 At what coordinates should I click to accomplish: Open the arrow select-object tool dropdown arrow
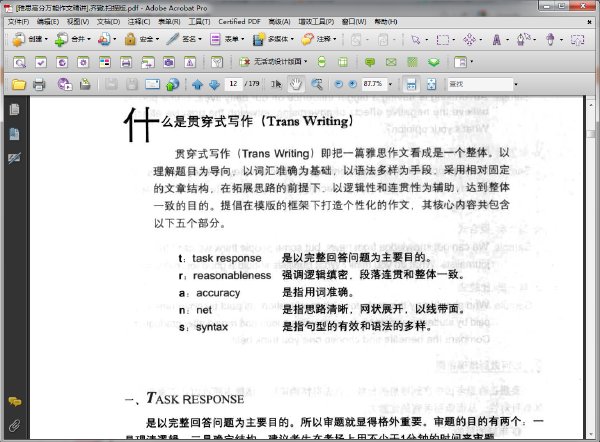[427, 39]
